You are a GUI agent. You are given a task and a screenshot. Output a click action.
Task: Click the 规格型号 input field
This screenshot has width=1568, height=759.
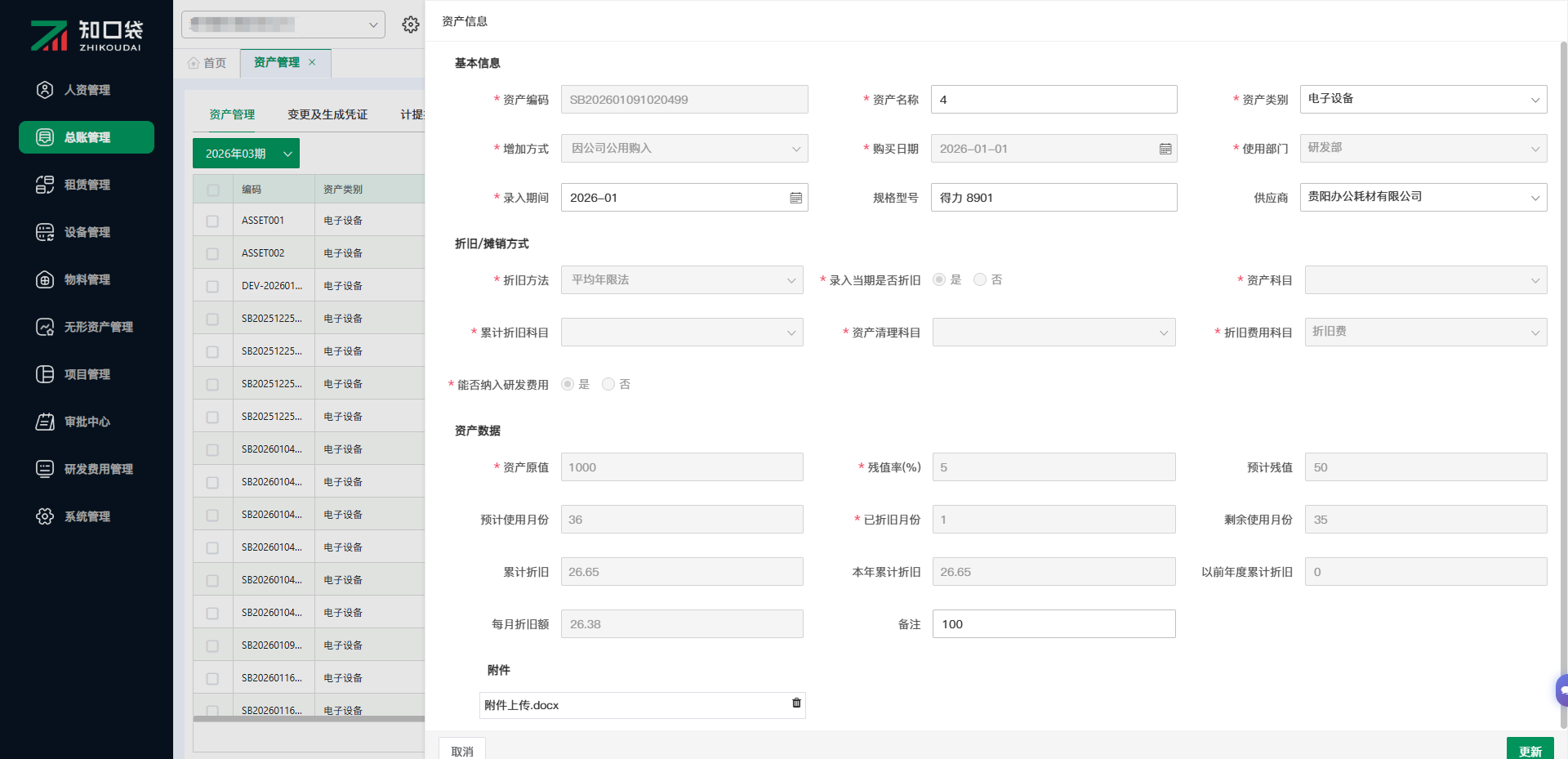point(1053,197)
